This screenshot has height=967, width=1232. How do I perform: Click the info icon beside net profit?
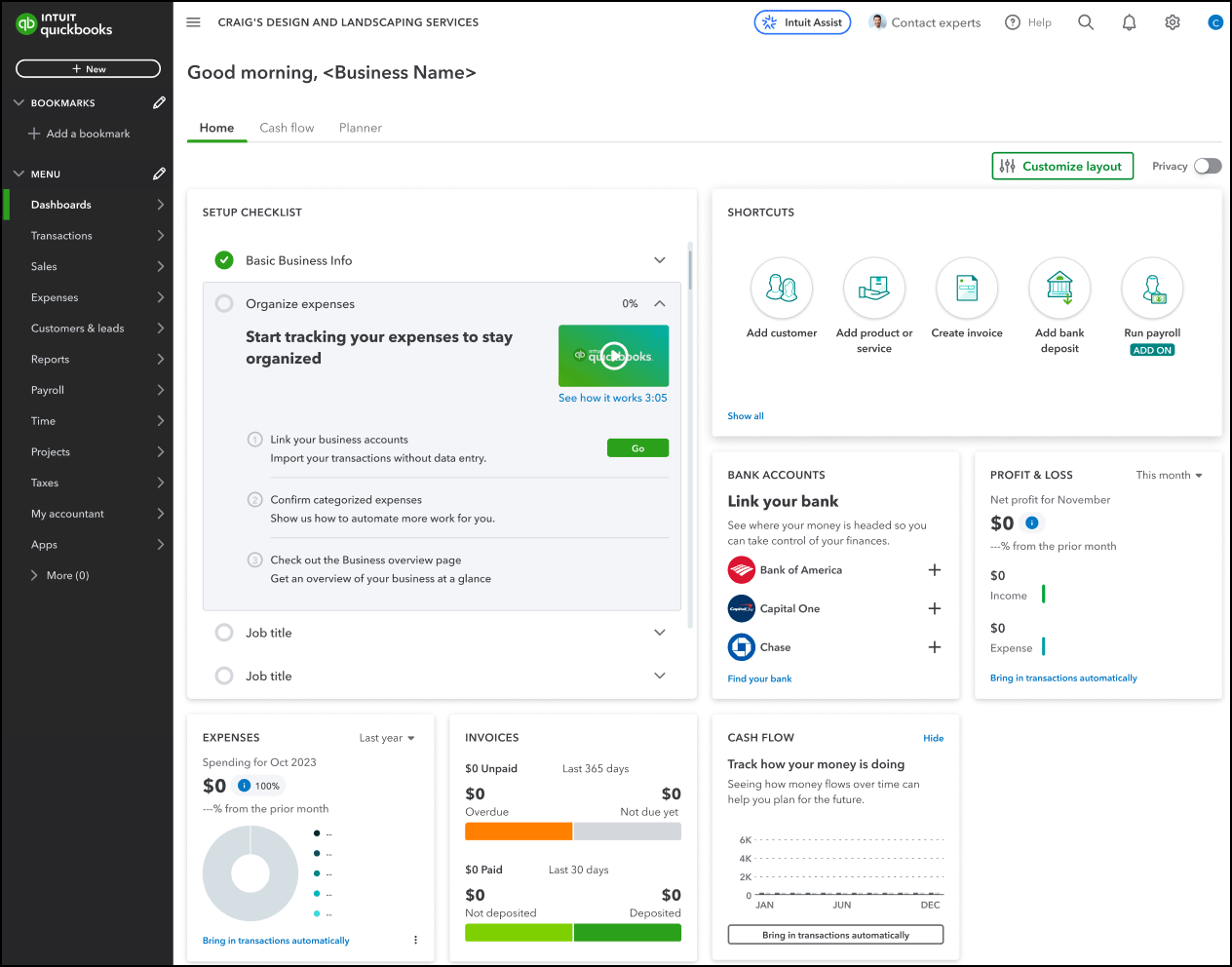click(x=1032, y=523)
